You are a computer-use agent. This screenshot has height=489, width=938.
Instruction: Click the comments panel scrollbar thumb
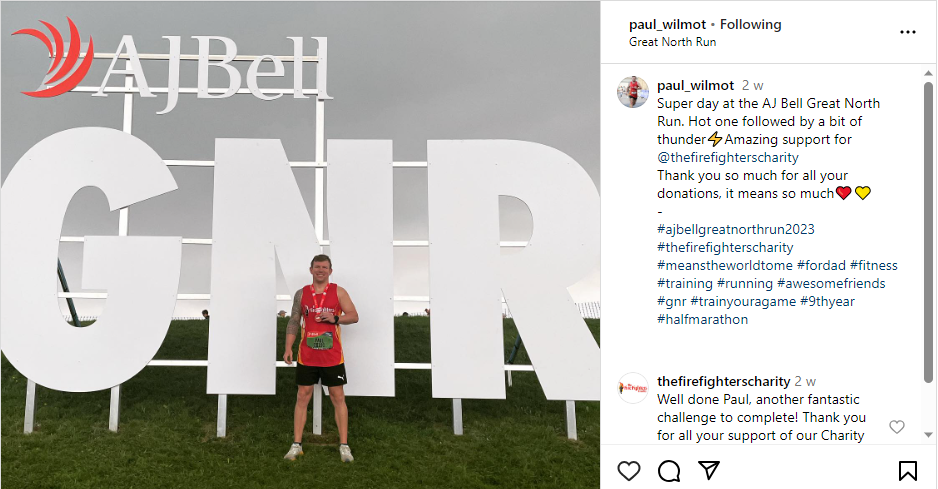click(928, 233)
